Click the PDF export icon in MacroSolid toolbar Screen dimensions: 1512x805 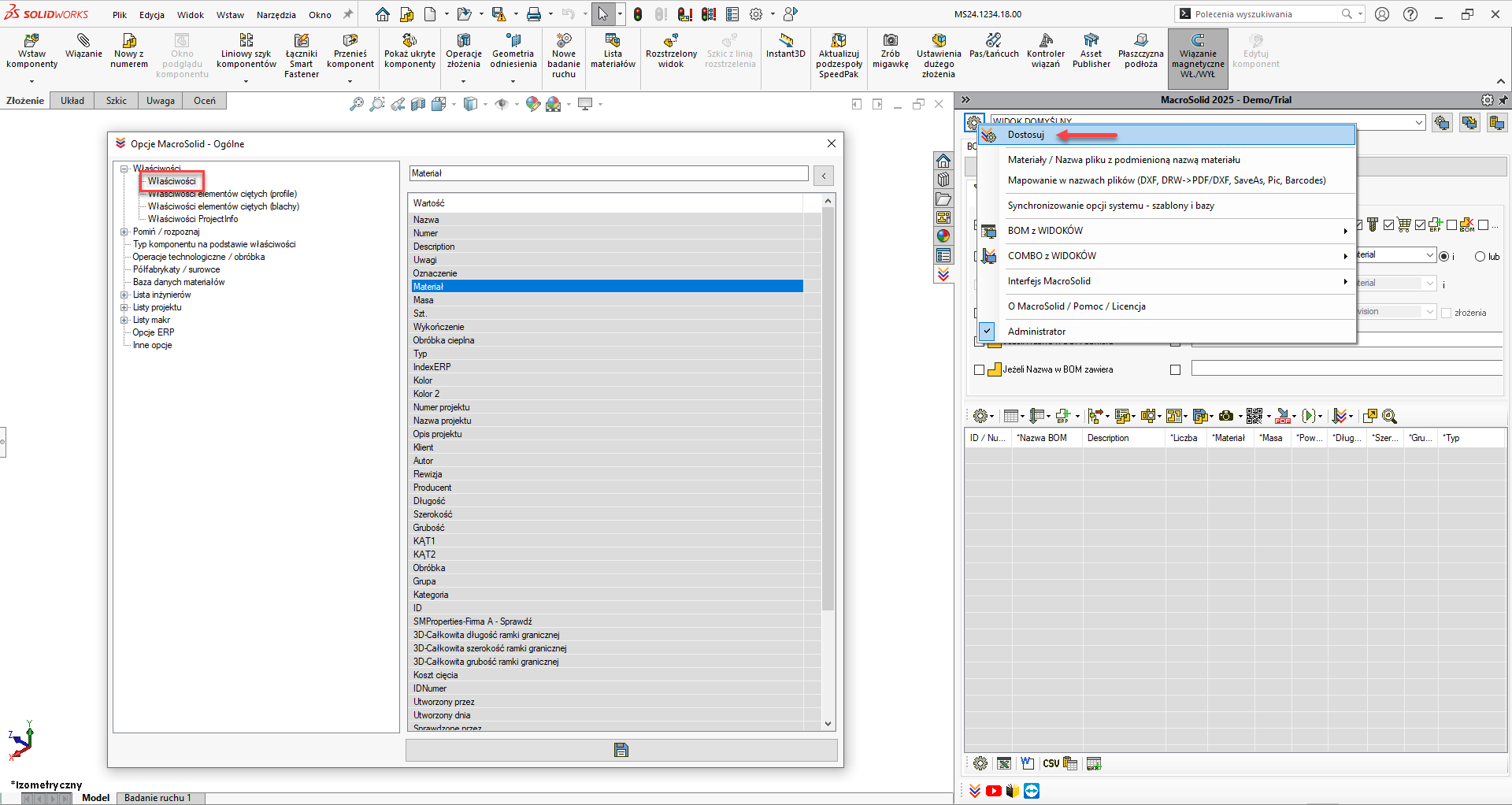click(x=1284, y=416)
